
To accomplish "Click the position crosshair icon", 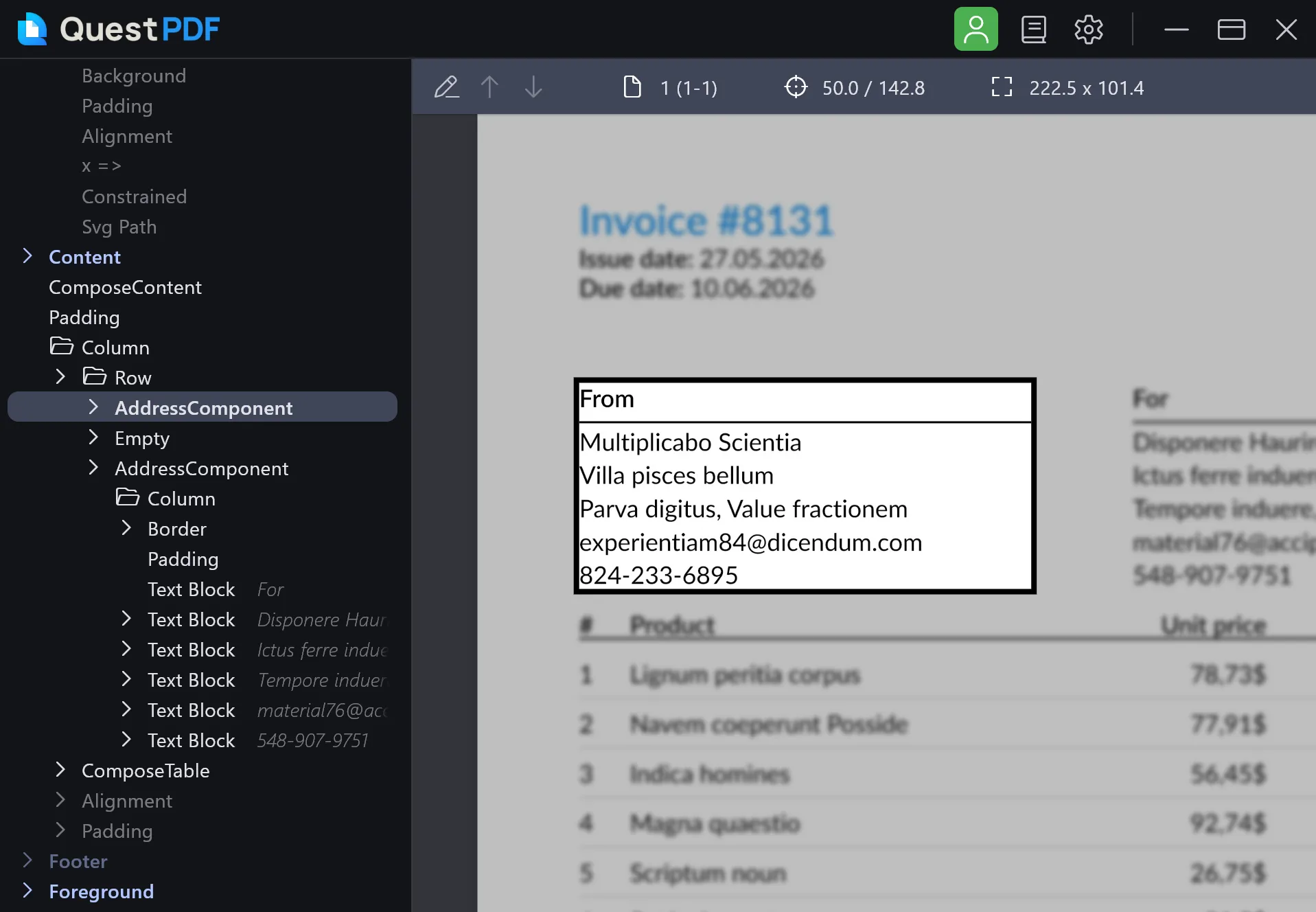I will [x=796, y=87].
